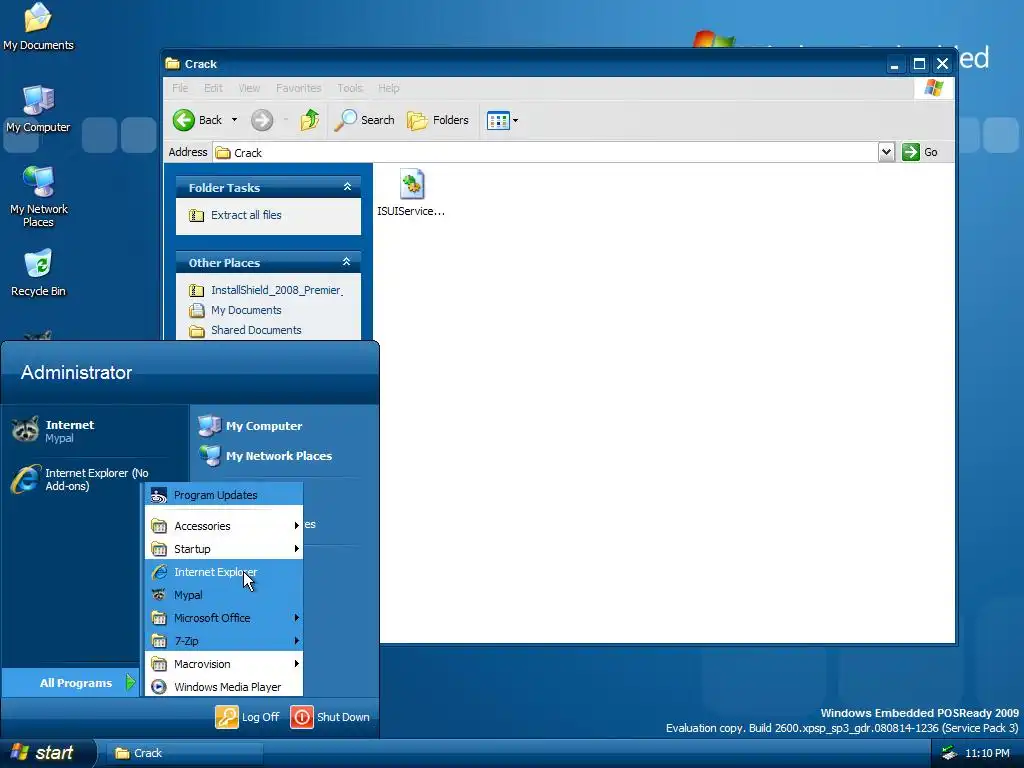Image resolution: width=1024 pixels, height=768 pixels.
Task: Click Windows flag logo in Crack window
Action: [x=934, y=88]
